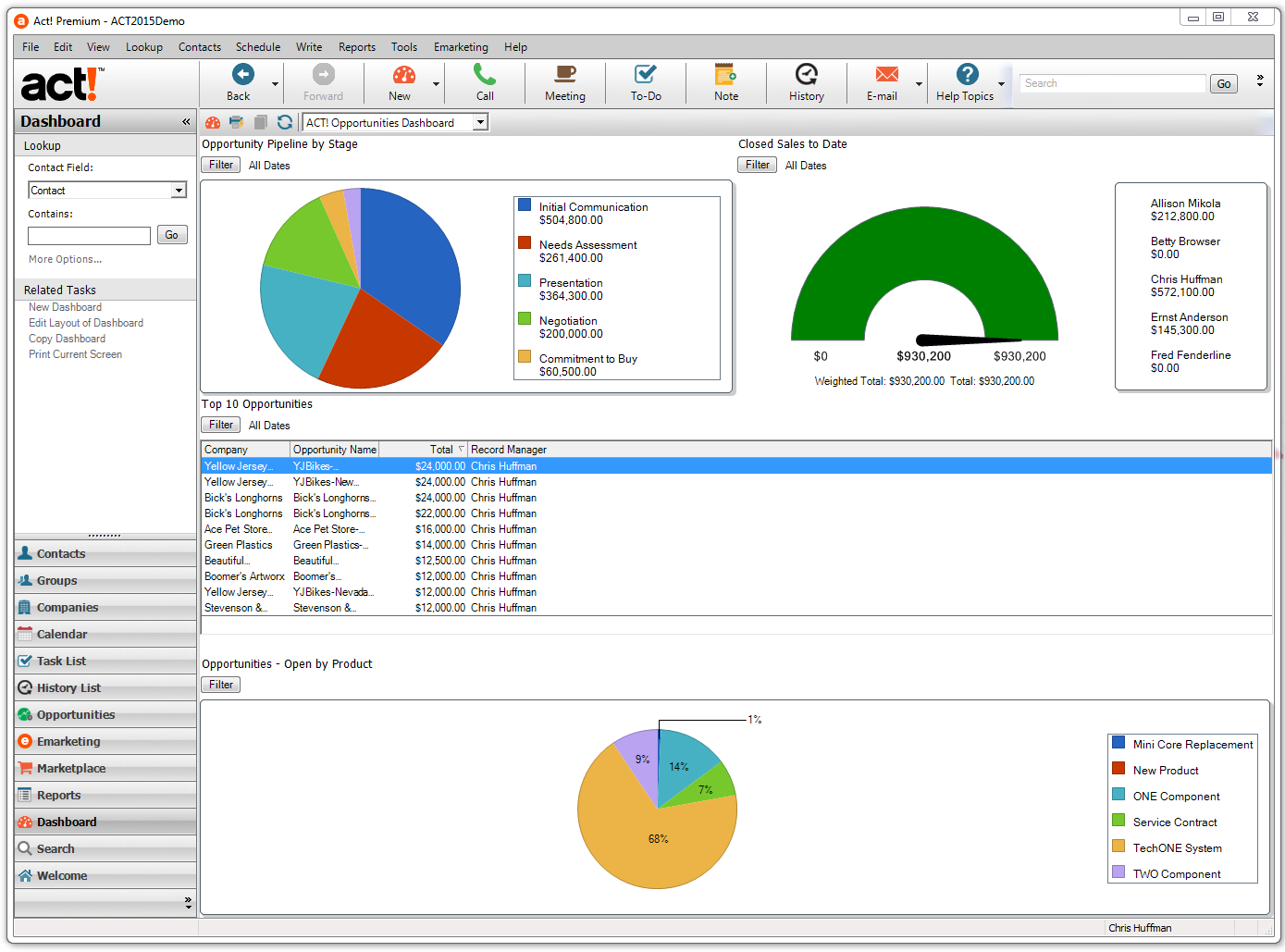
Task: Click the New record toolbar icon
Action: tap(403, 75)
